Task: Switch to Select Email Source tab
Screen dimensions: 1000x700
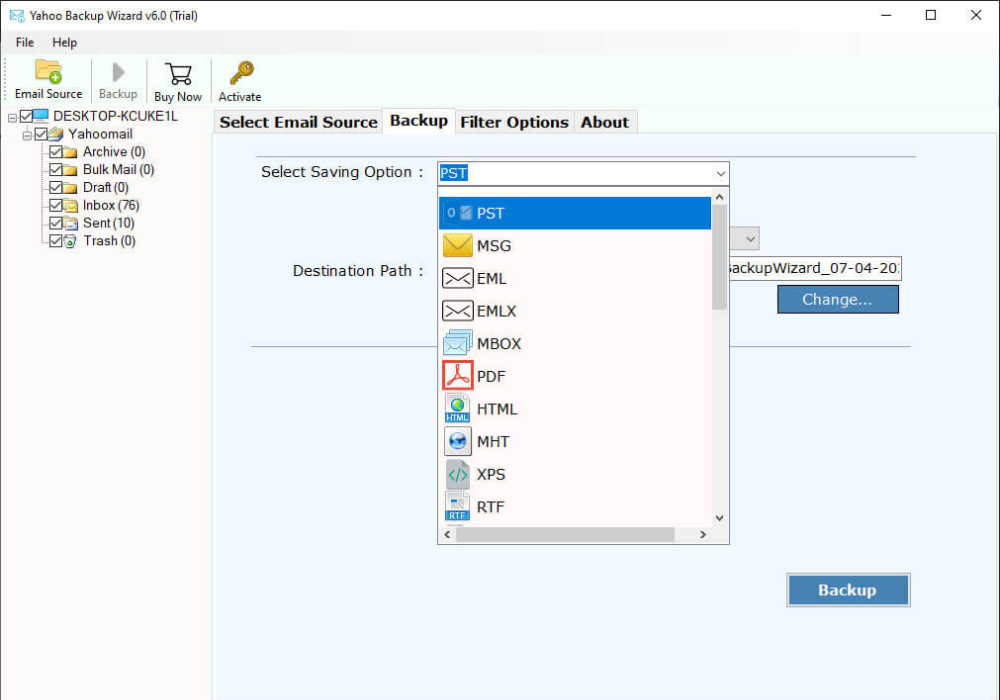Action: pos(298,122)
